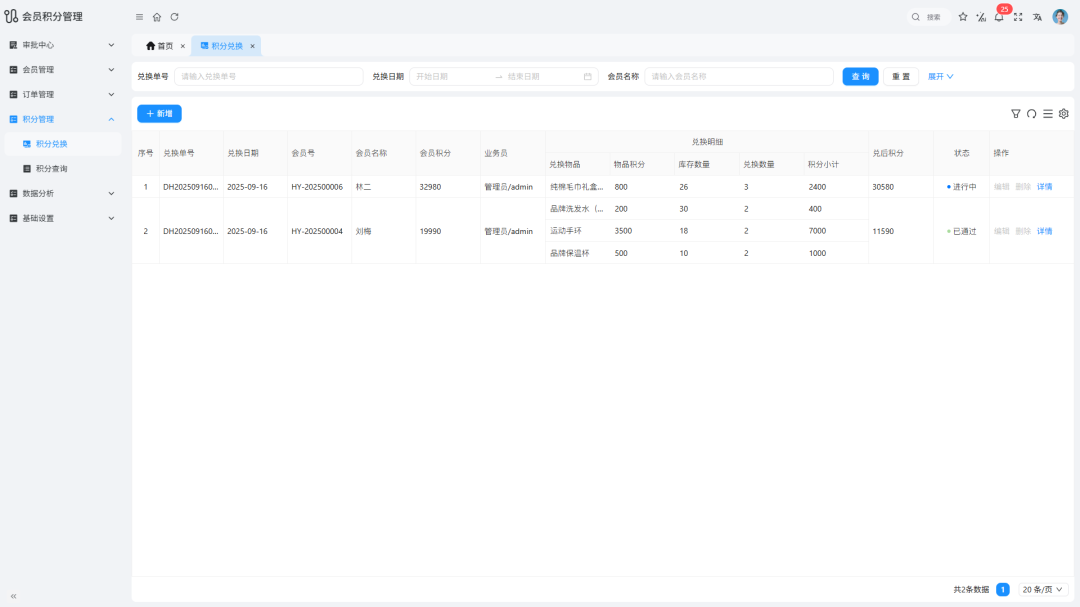
Task: Open the notification bell icon
Action: point(999,17)
